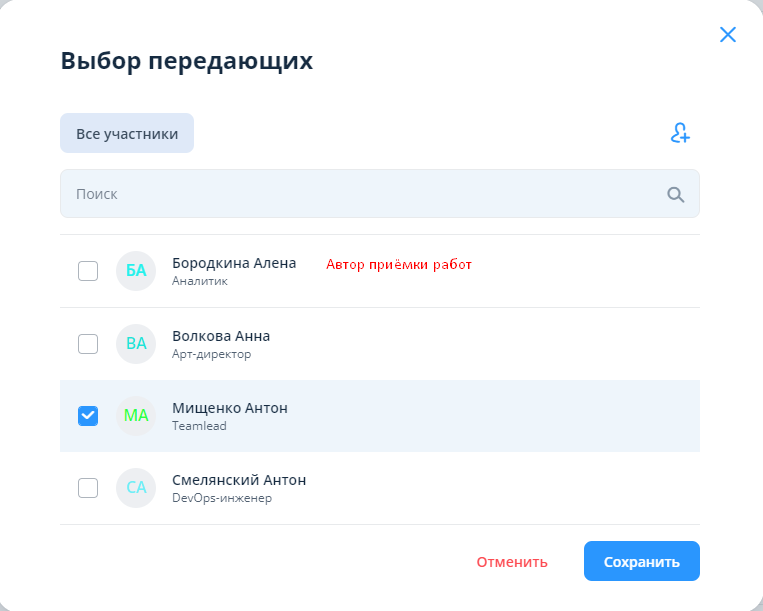Close the Выбор передающих dialog
The image size is (763, 611).
(x=728, y=35)
